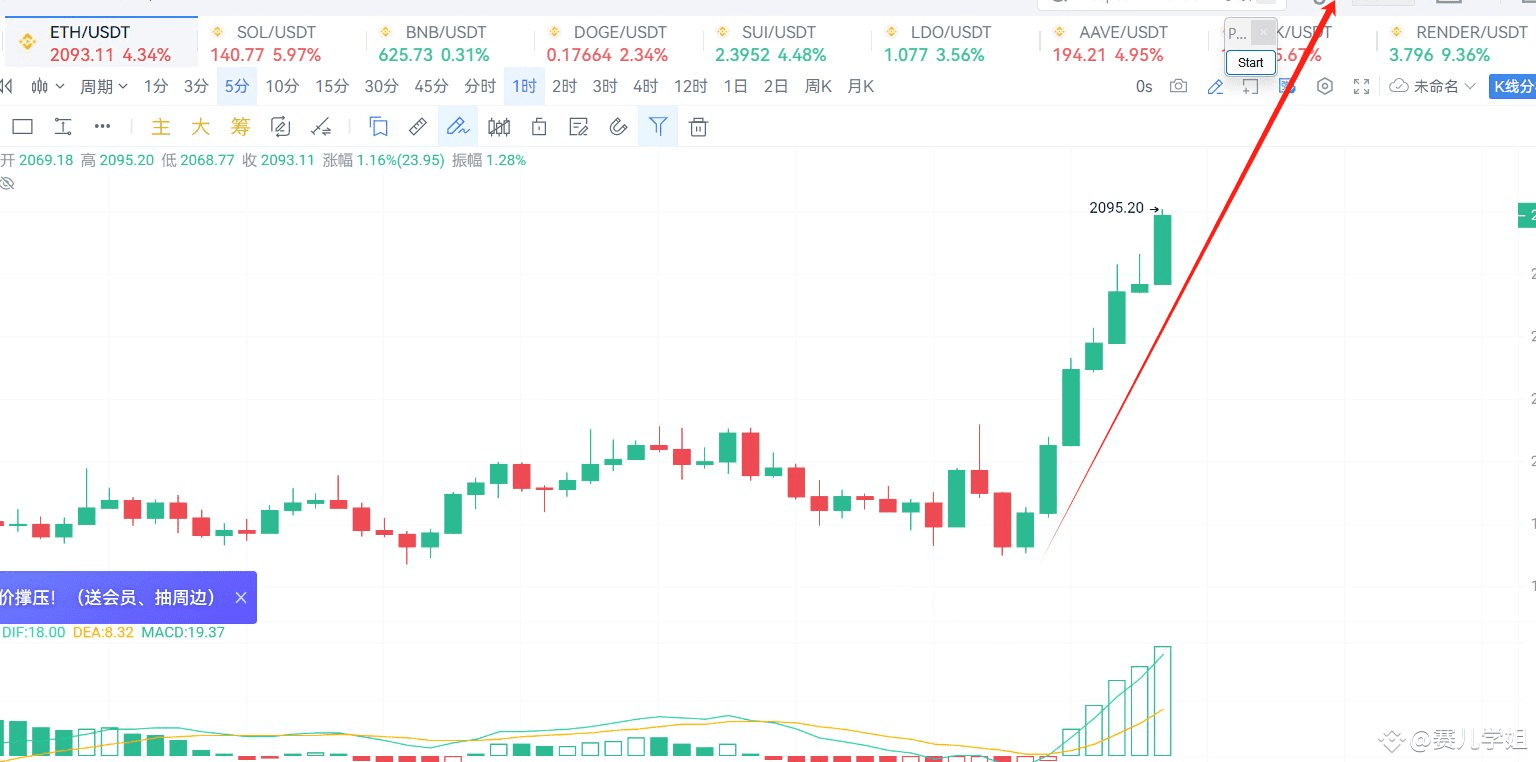Open more drawing tools ellipsis

[102, 127]
